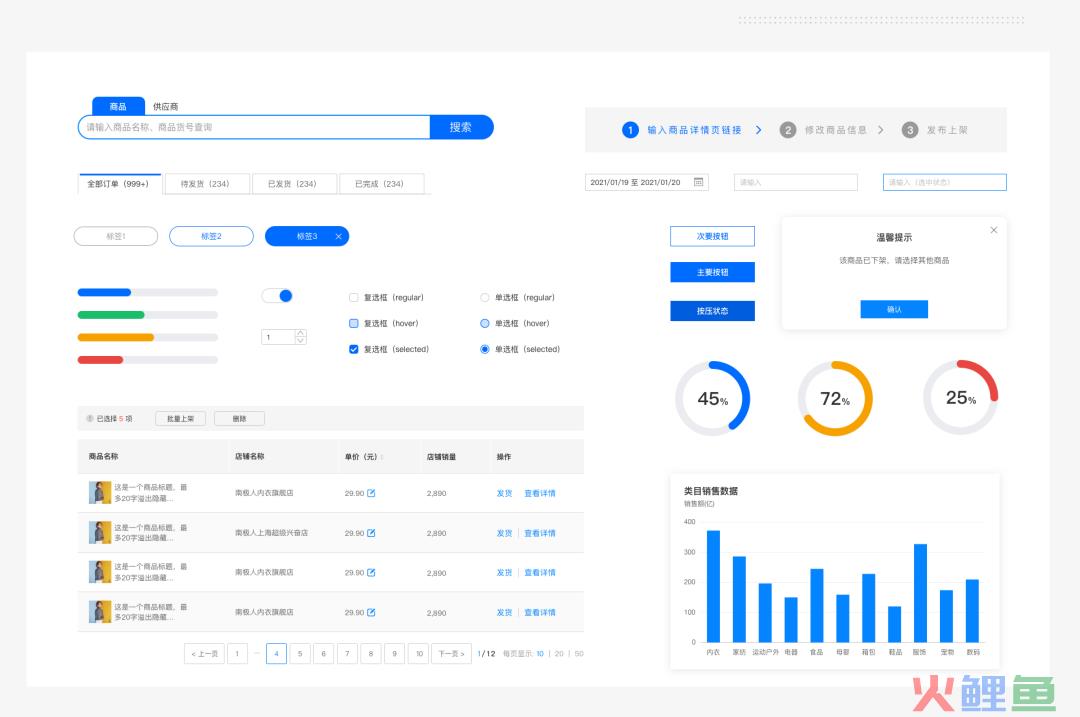The image size is (1080, 717).
Task: Click edit price icon in last table row
Action: [372, 612]
